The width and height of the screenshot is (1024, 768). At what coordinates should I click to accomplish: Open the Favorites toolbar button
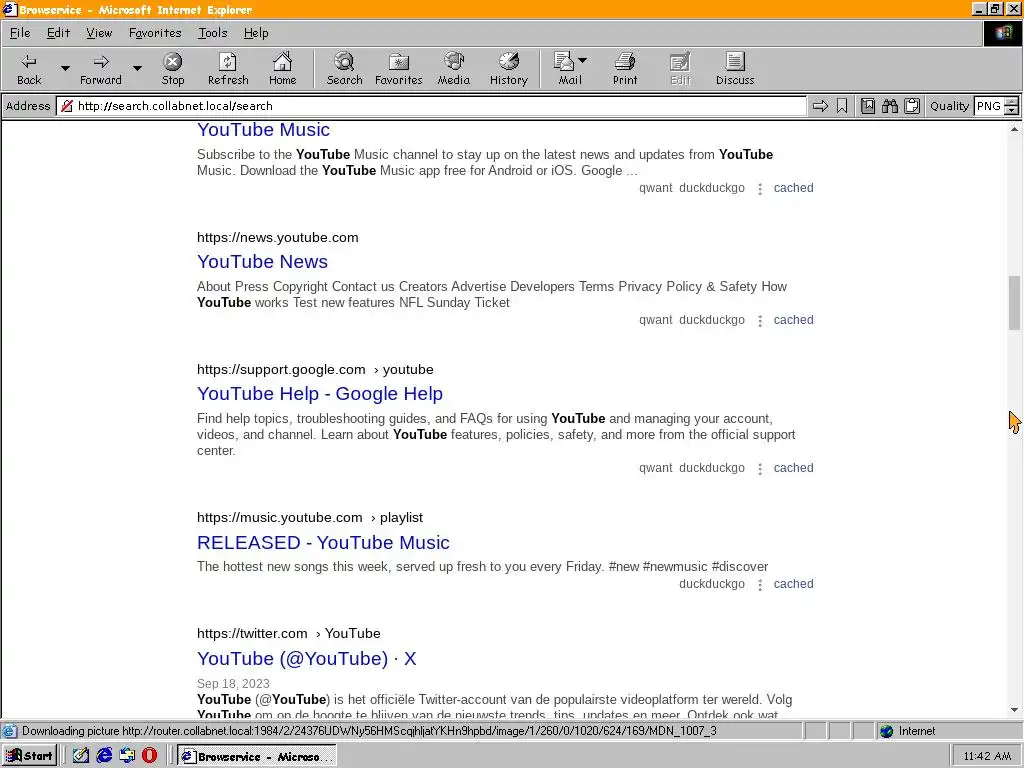[x=398, y=69]
